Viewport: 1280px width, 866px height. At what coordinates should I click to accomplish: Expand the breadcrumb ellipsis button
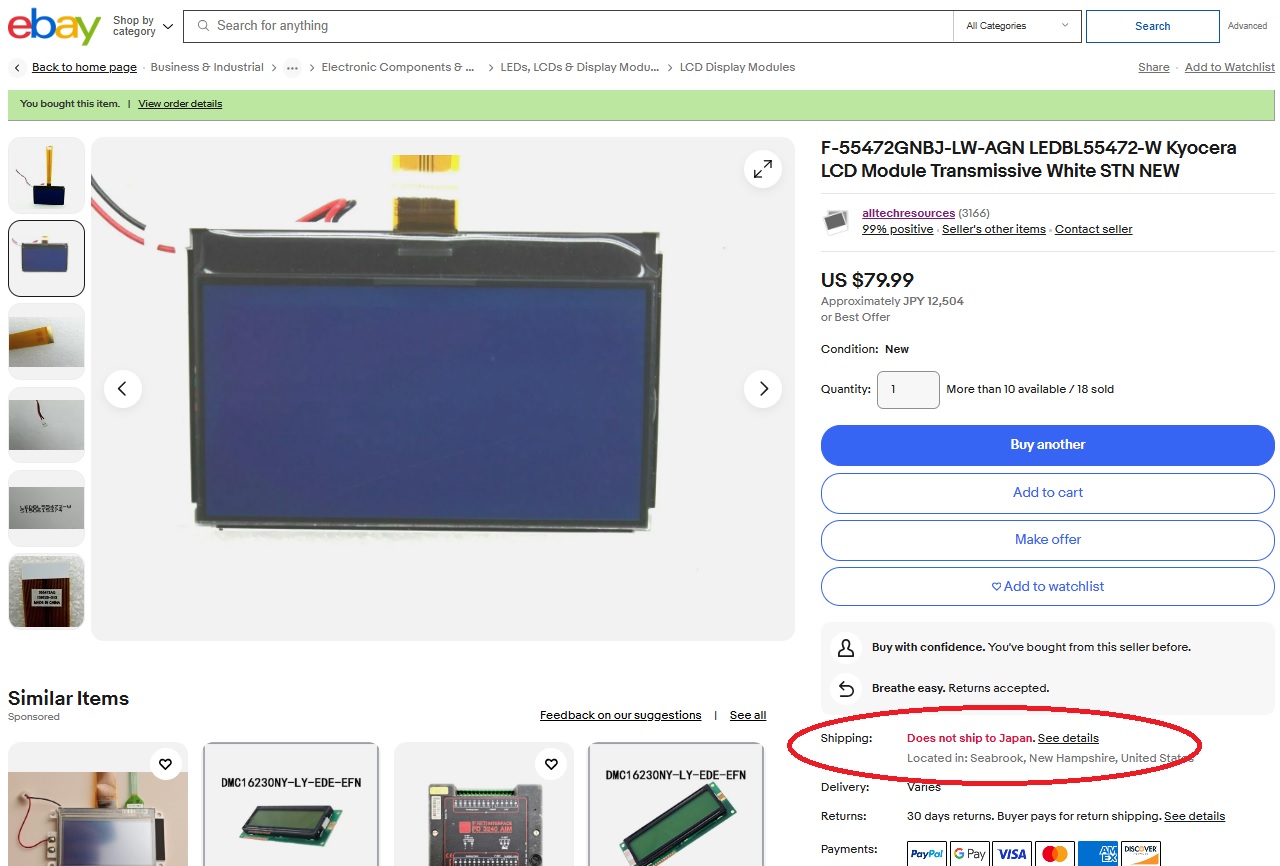click(292, 68)
